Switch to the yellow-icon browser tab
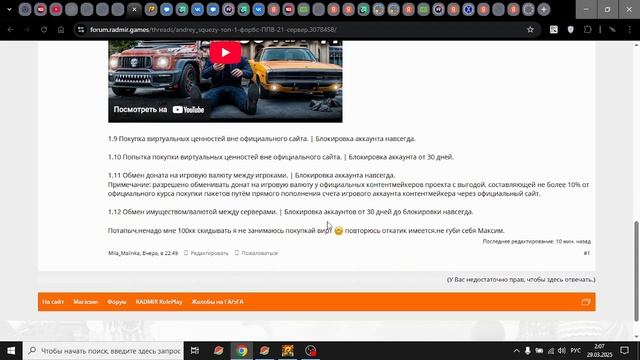640x360 pixels. (x=151, y=9)
